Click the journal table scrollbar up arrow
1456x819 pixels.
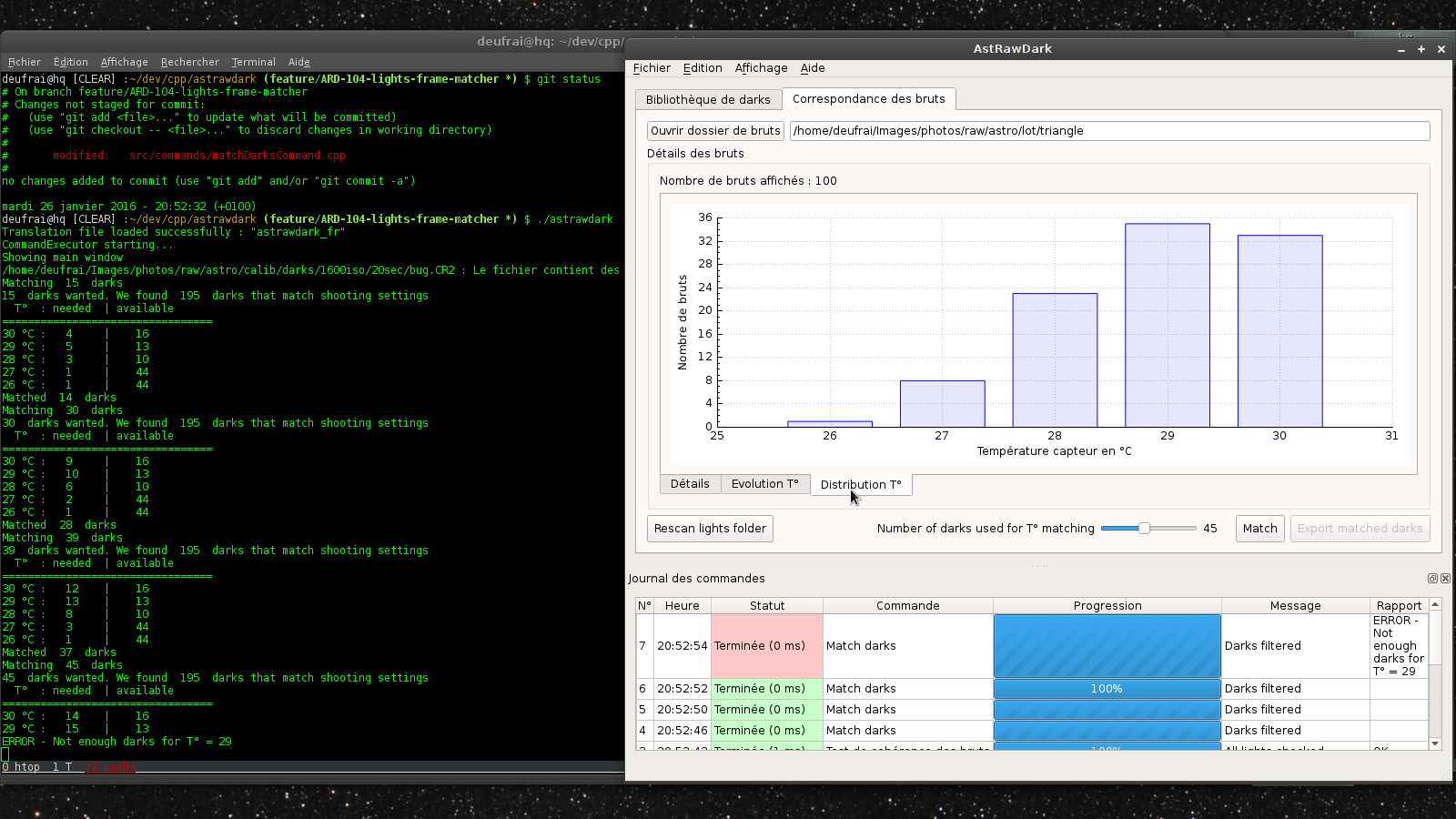1436,602
